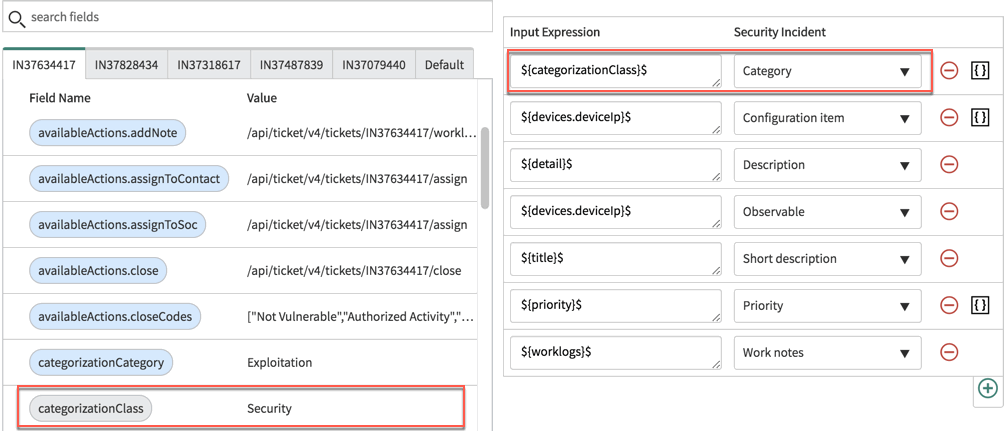Open curly-brace editor for Category row
Viewport: 1004px width, 431px height.
pyautogui.click(x=980, y=70)
